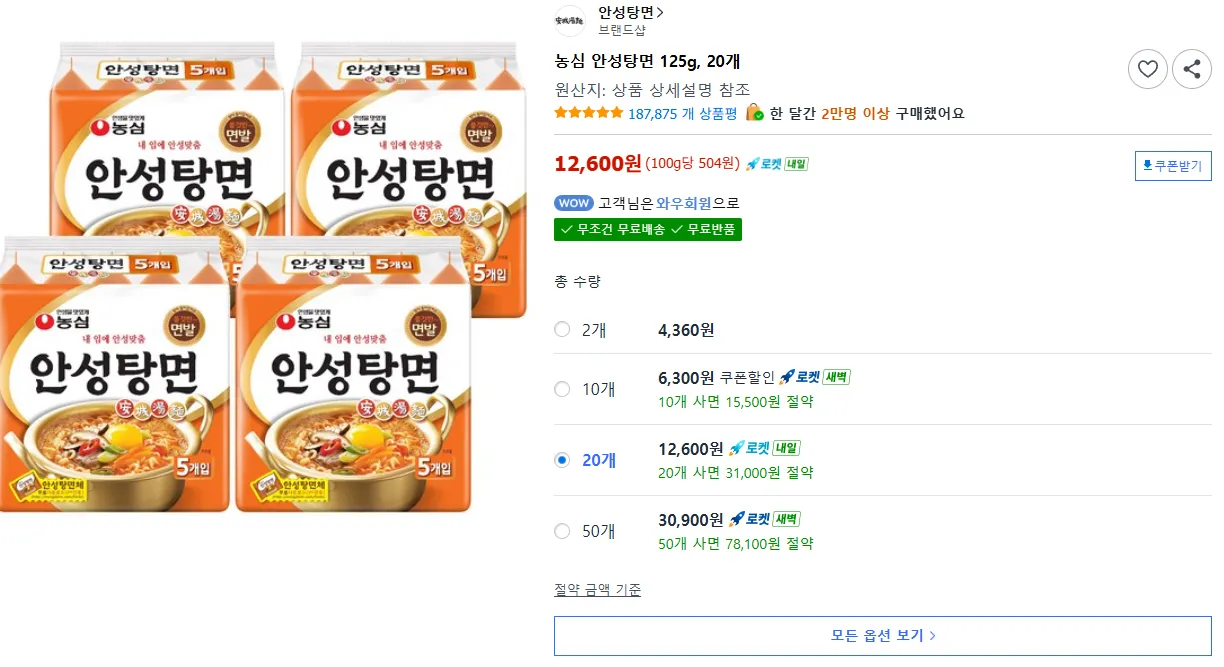
Task: Click the Ansung Tangmyun brand logo
Action: (570, 20)
